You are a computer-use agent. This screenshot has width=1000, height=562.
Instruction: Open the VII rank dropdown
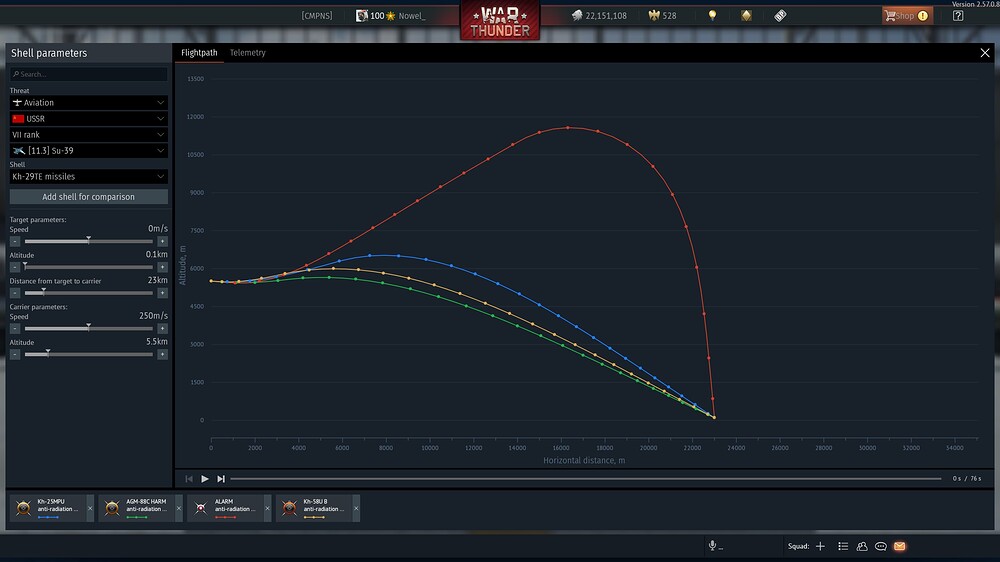point(89,135)
